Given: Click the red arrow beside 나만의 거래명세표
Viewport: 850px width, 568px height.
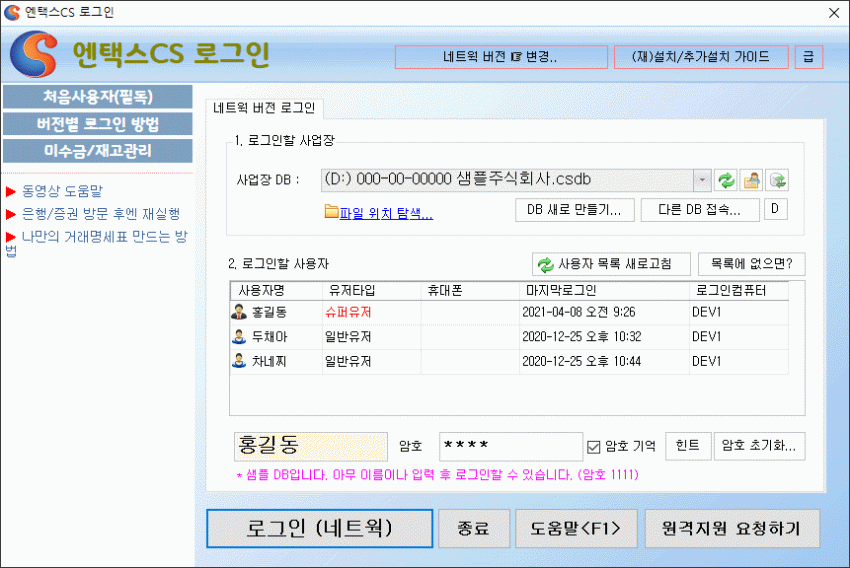Looking at the screenshot, I should click(11, 237).
